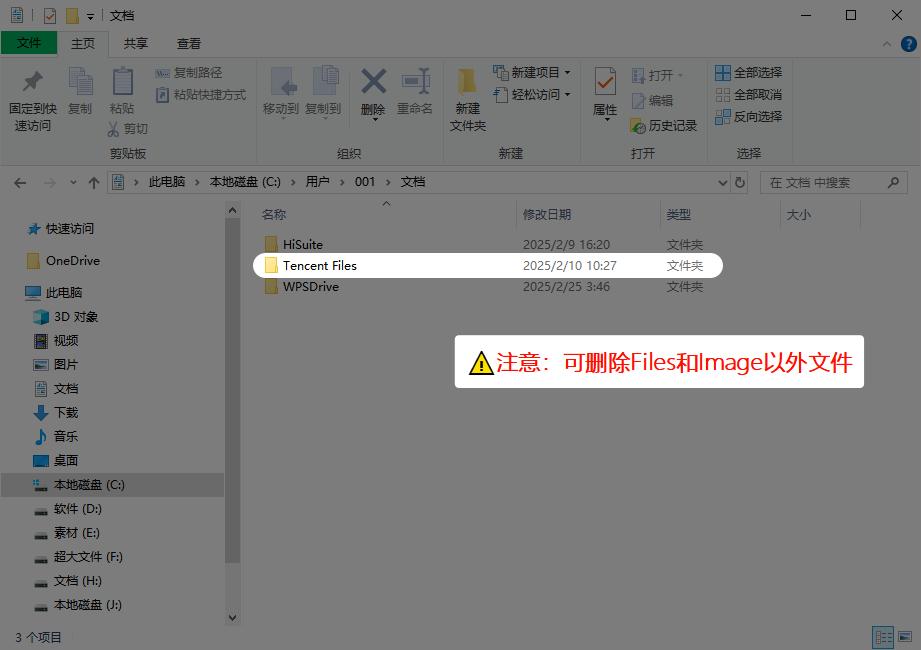Click the Delete icon in ribbon
This screenshot has width=921, height=650.
[x=373, y=90]
